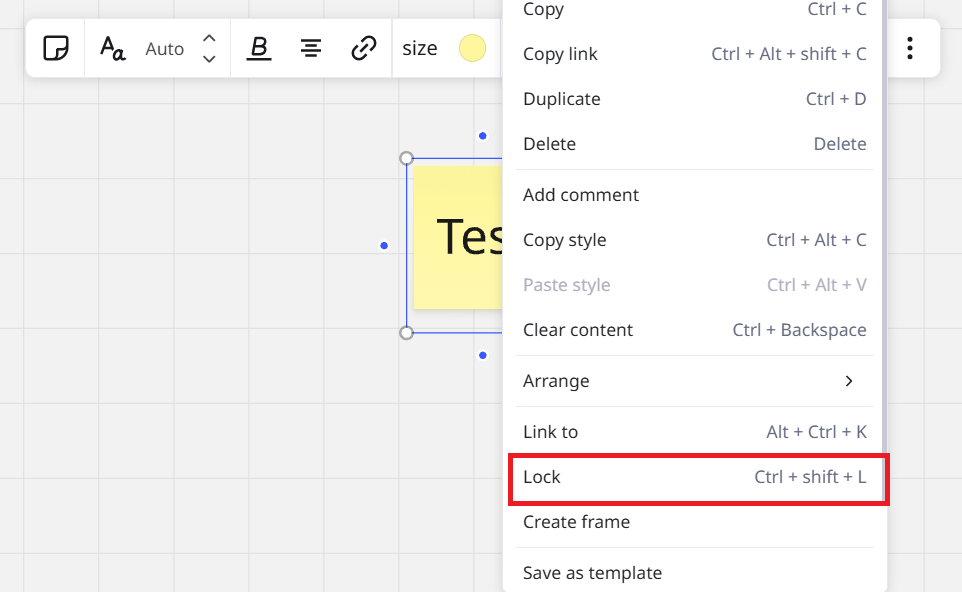
Task: Click the bottom-left resize handle of the note
Action: 406,331
